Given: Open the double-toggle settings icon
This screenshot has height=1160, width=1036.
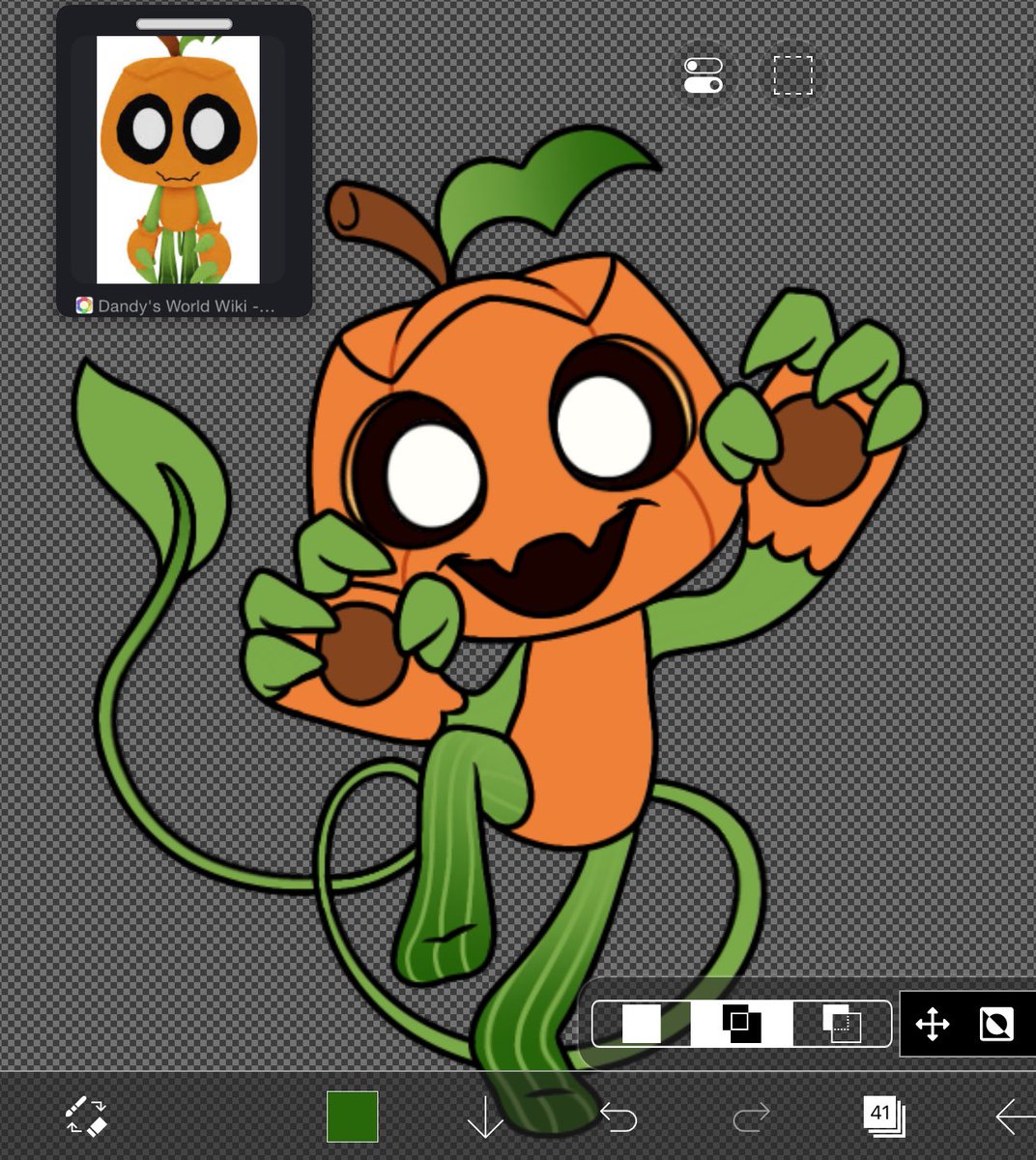Looking at the screenshot, I should (x=704, y=75).
